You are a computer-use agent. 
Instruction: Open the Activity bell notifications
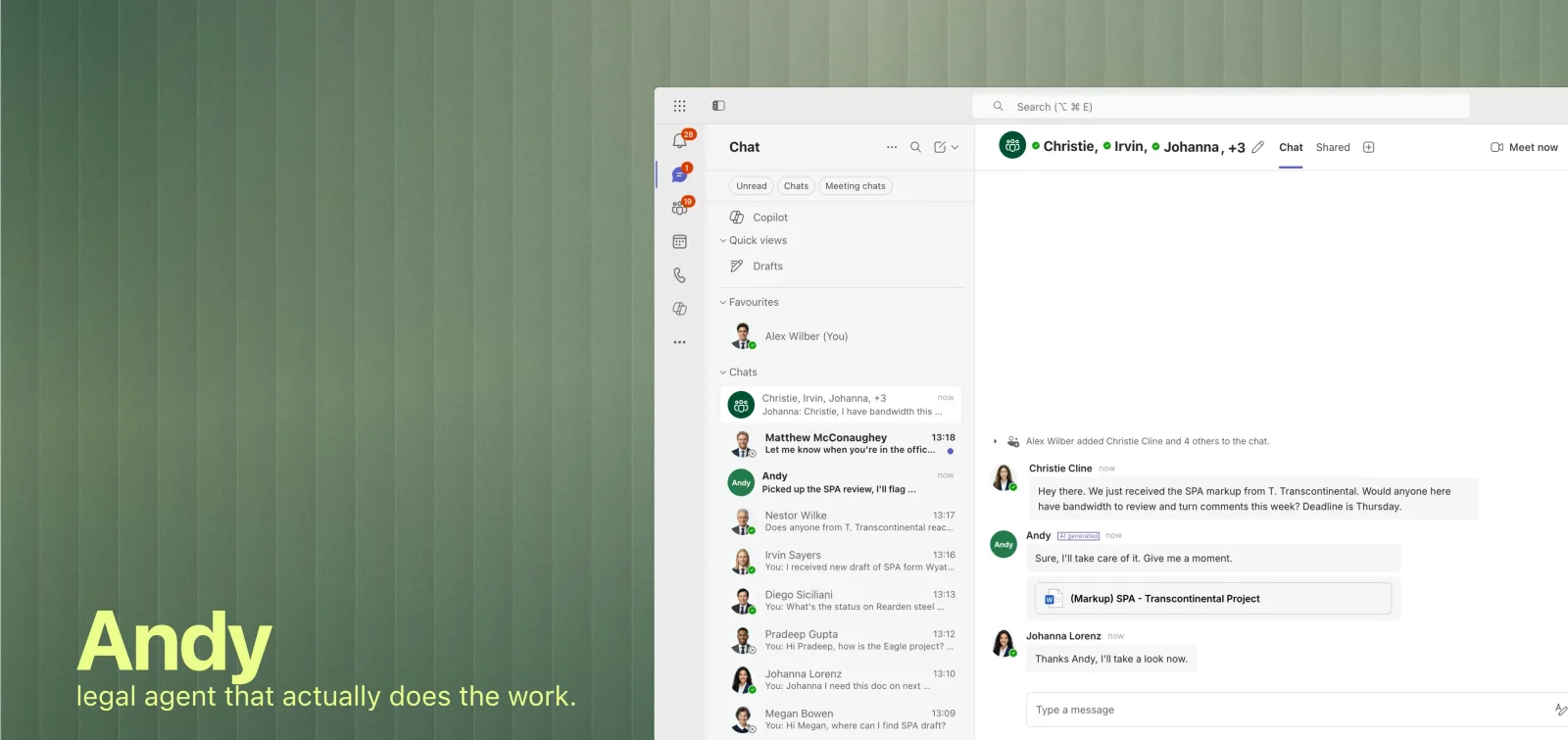[x=680, y=141]
